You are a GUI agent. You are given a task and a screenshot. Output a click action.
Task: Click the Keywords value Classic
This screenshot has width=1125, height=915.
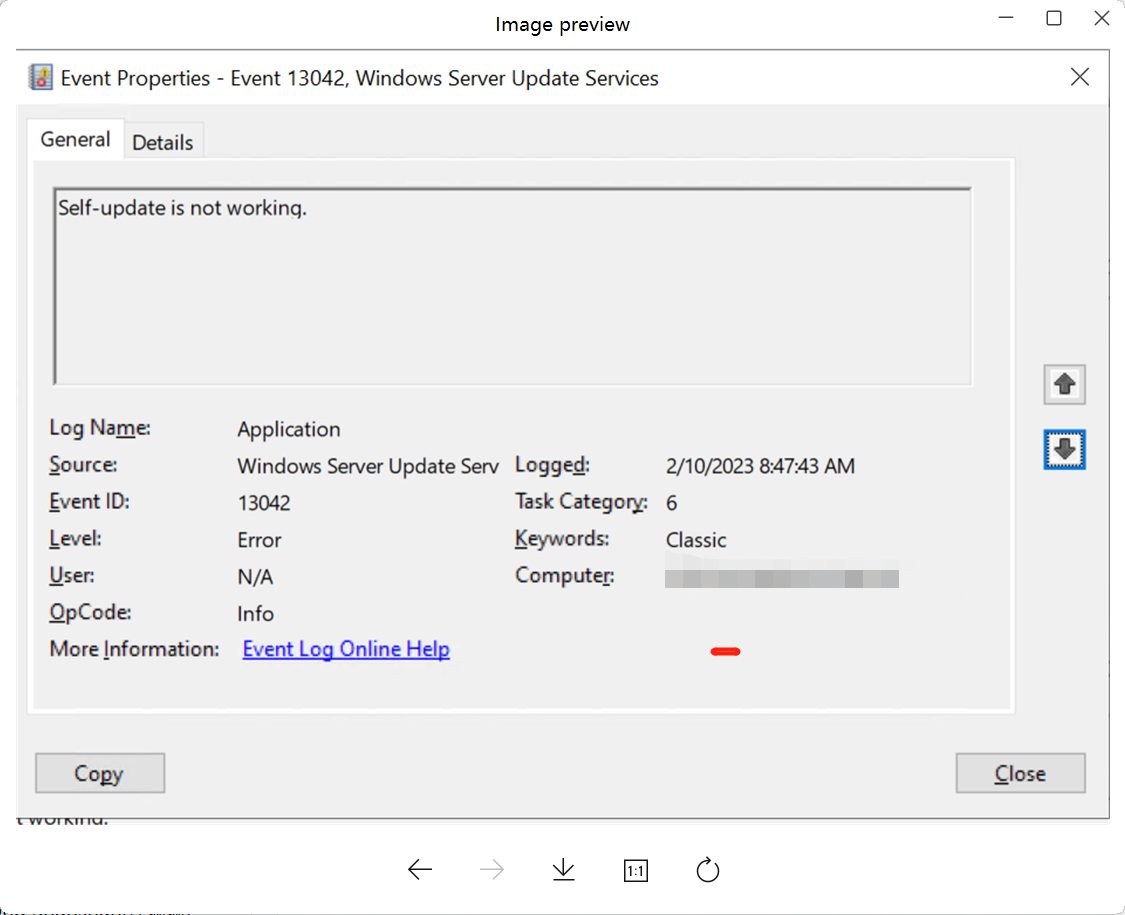tap(696, 540)
